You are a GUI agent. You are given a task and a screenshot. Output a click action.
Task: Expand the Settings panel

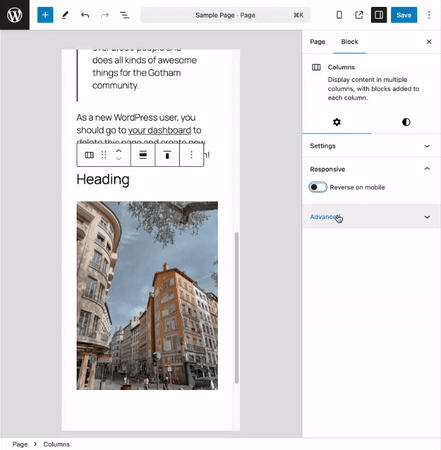[371, 146]
